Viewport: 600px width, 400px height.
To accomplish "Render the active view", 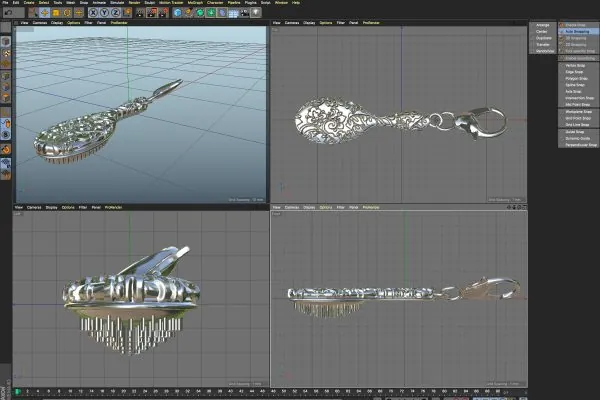I will tap(140, 13).
